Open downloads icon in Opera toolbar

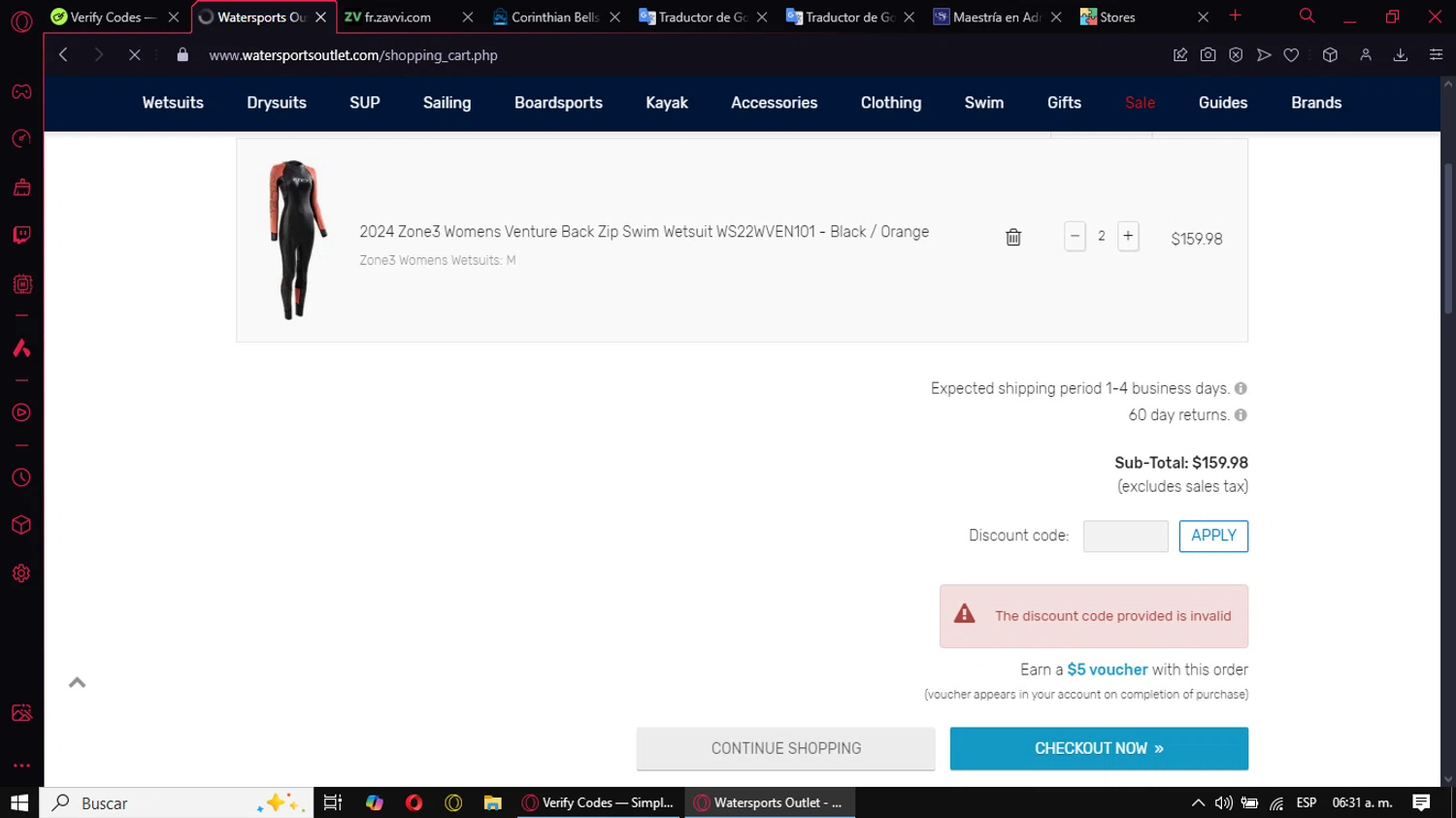coord(1401,55)
